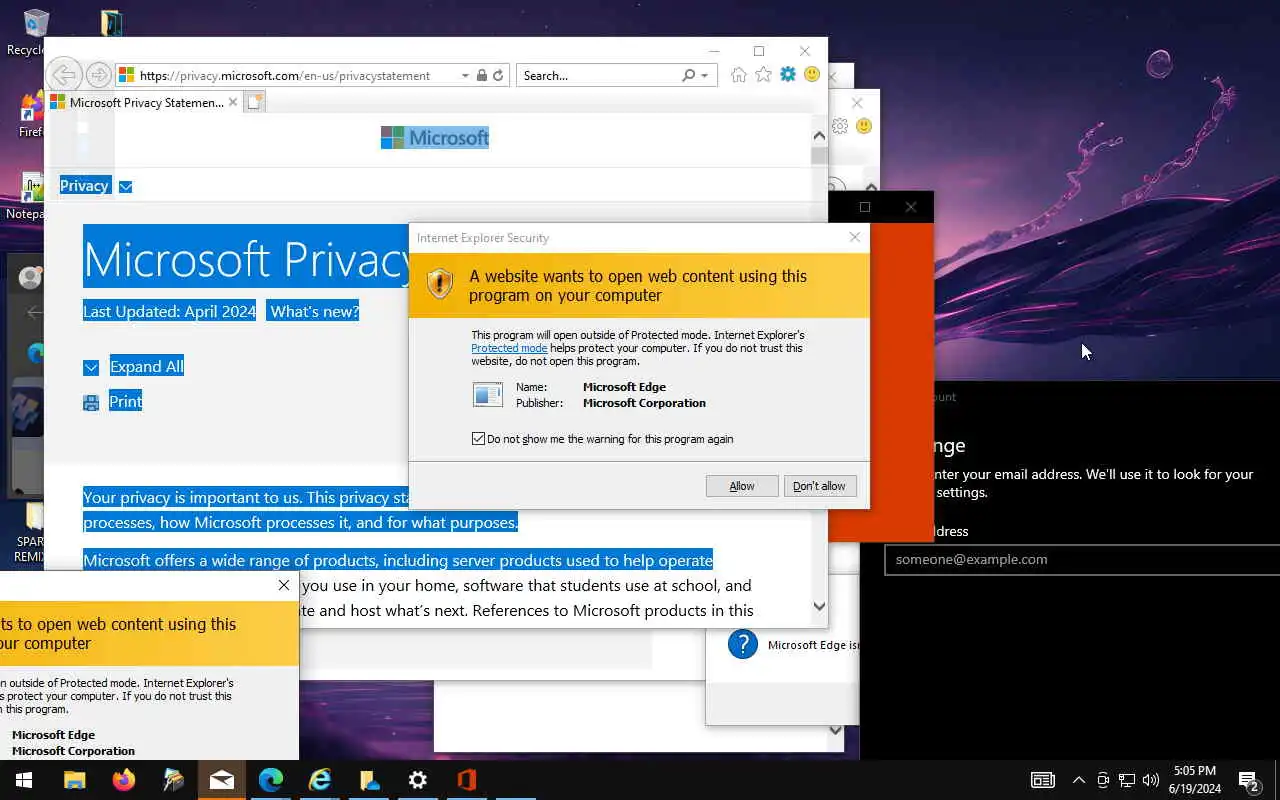Viewport: 1280px width, 800px height.
Task: Close the Microsoft Privacy Statement tab
Action: (233, 102)
